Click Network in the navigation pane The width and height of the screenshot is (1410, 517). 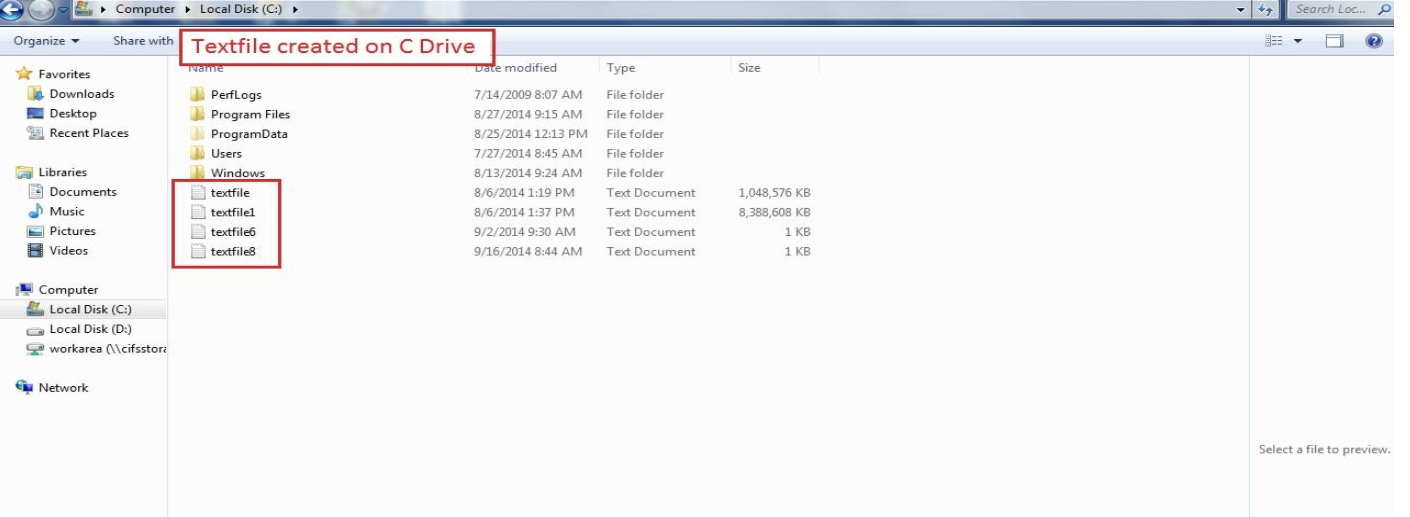(63, 388)
